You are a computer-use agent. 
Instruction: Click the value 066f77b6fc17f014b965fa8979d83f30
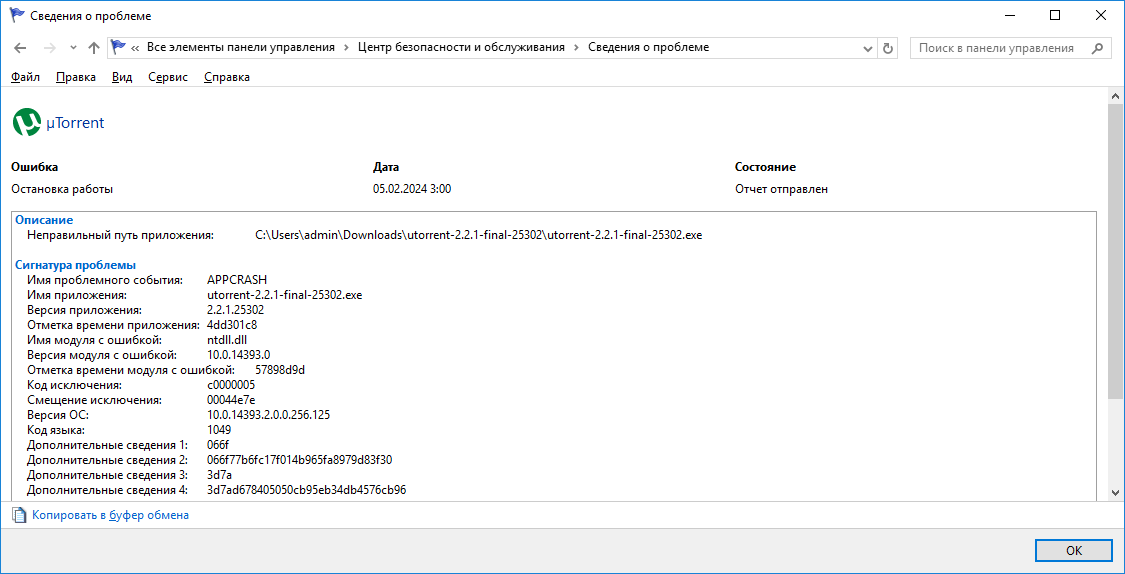pos(299,460)
